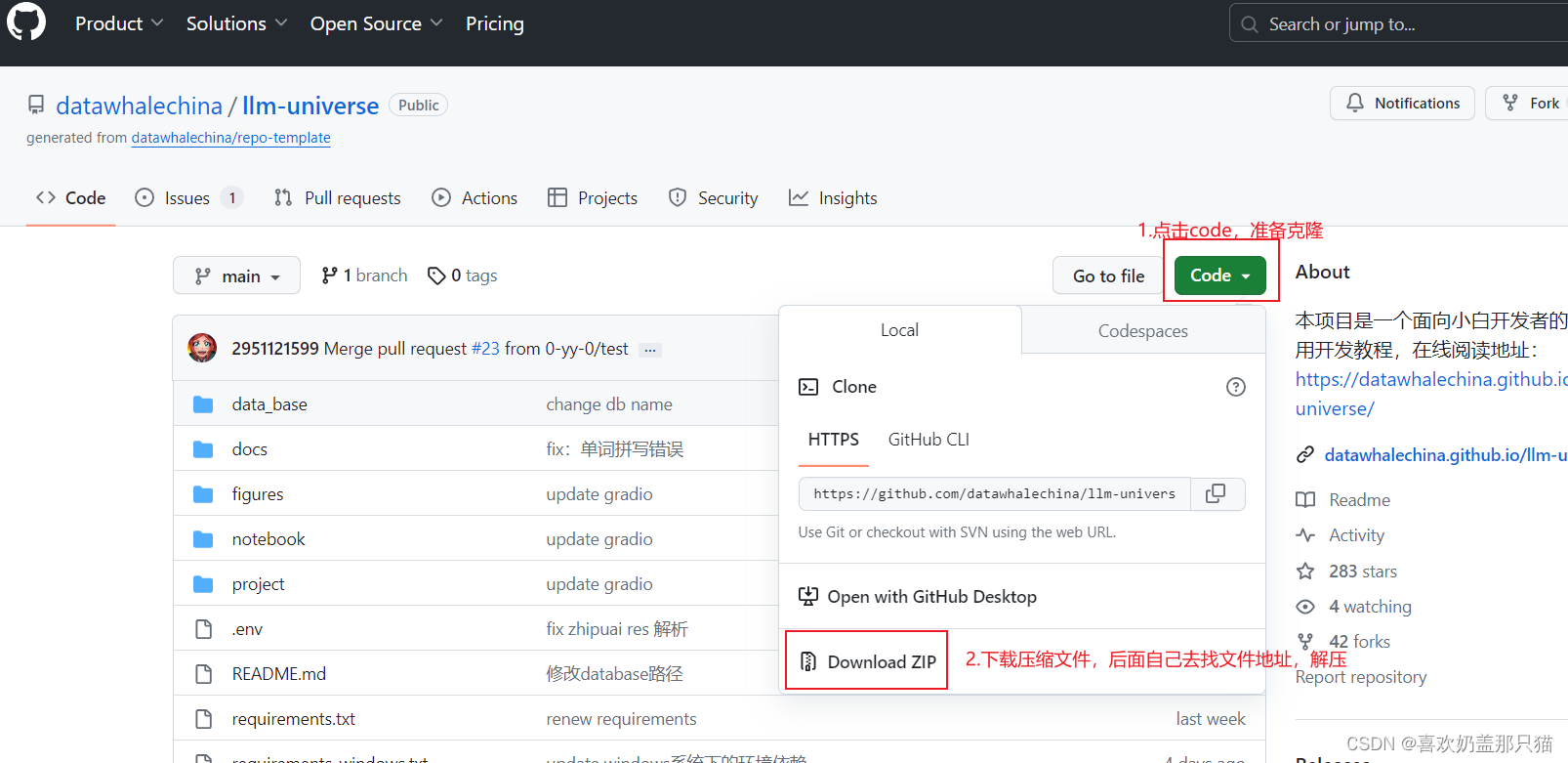Open the Insights tab

[x=833, y=197]
